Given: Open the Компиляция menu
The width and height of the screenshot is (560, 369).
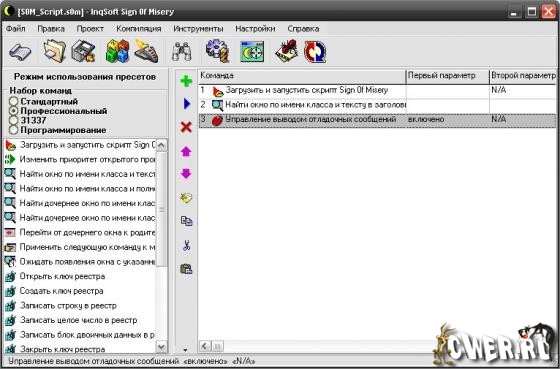Looking at the screenshot, I should click(x=139, y=29).
